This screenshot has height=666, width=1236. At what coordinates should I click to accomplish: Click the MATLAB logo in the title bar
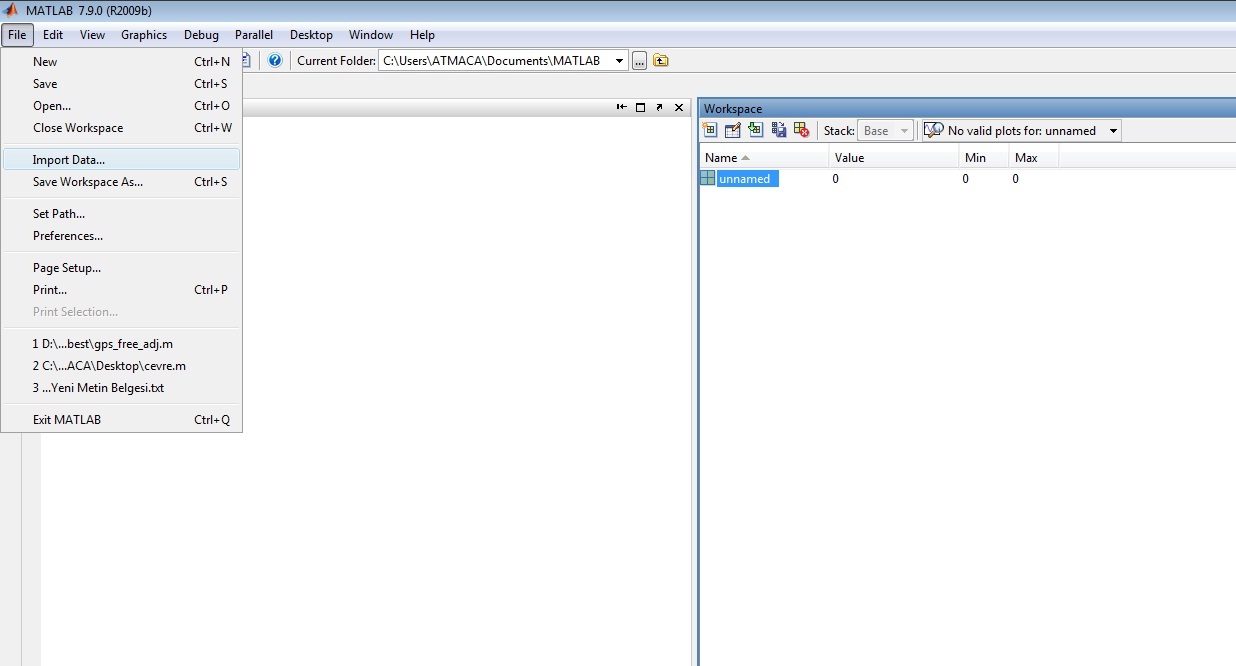coord(11,10)
